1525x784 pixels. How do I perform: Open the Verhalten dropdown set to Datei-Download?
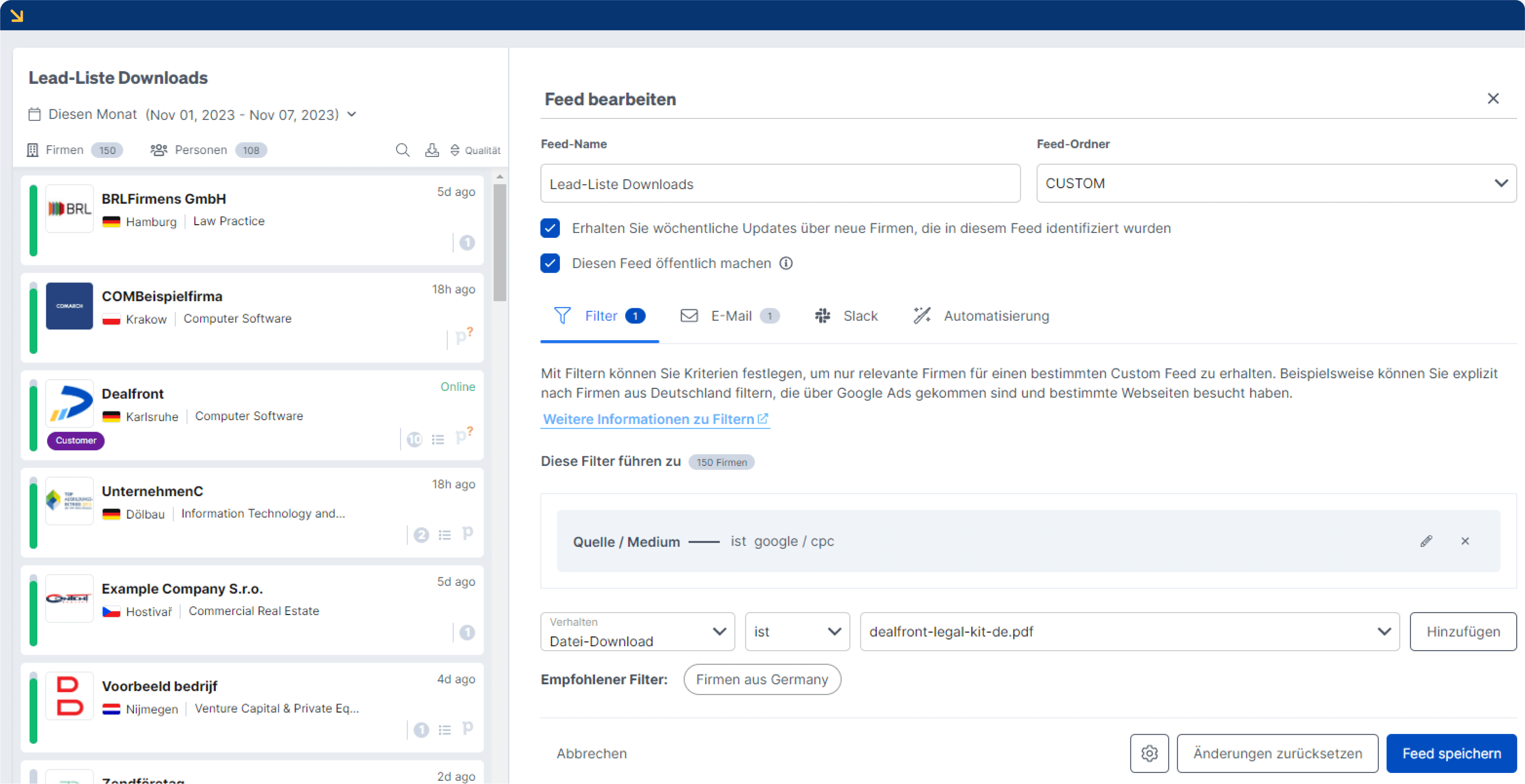(637, 631)
